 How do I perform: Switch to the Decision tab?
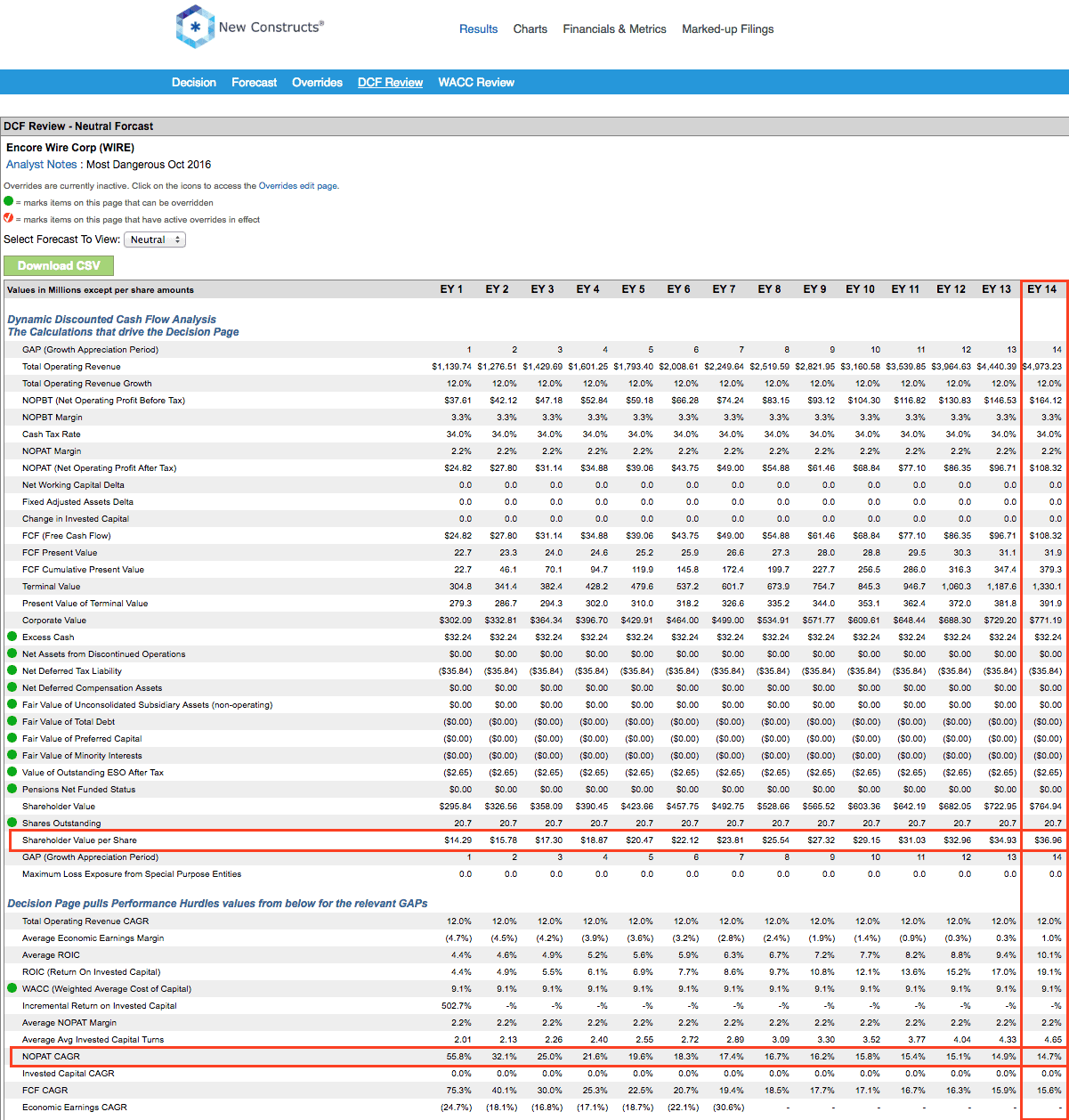pos(194,82)
